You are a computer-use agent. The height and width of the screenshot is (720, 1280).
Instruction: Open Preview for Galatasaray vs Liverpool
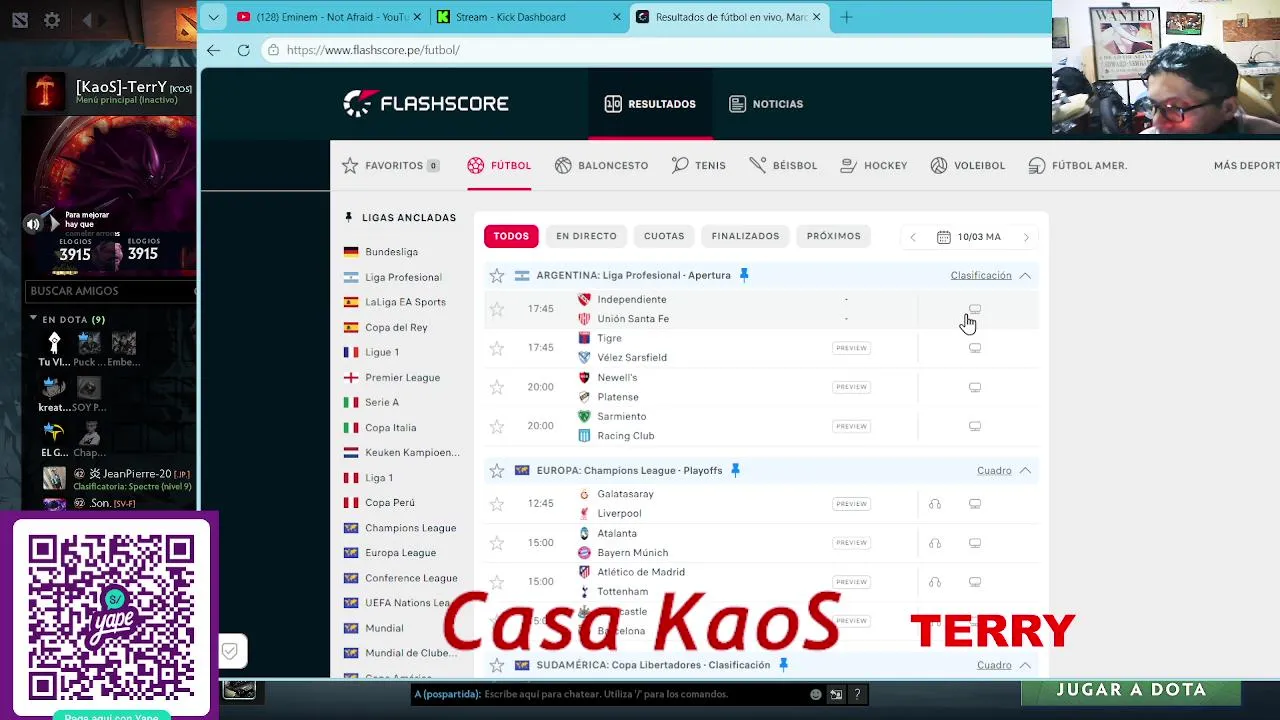point(851,504)
